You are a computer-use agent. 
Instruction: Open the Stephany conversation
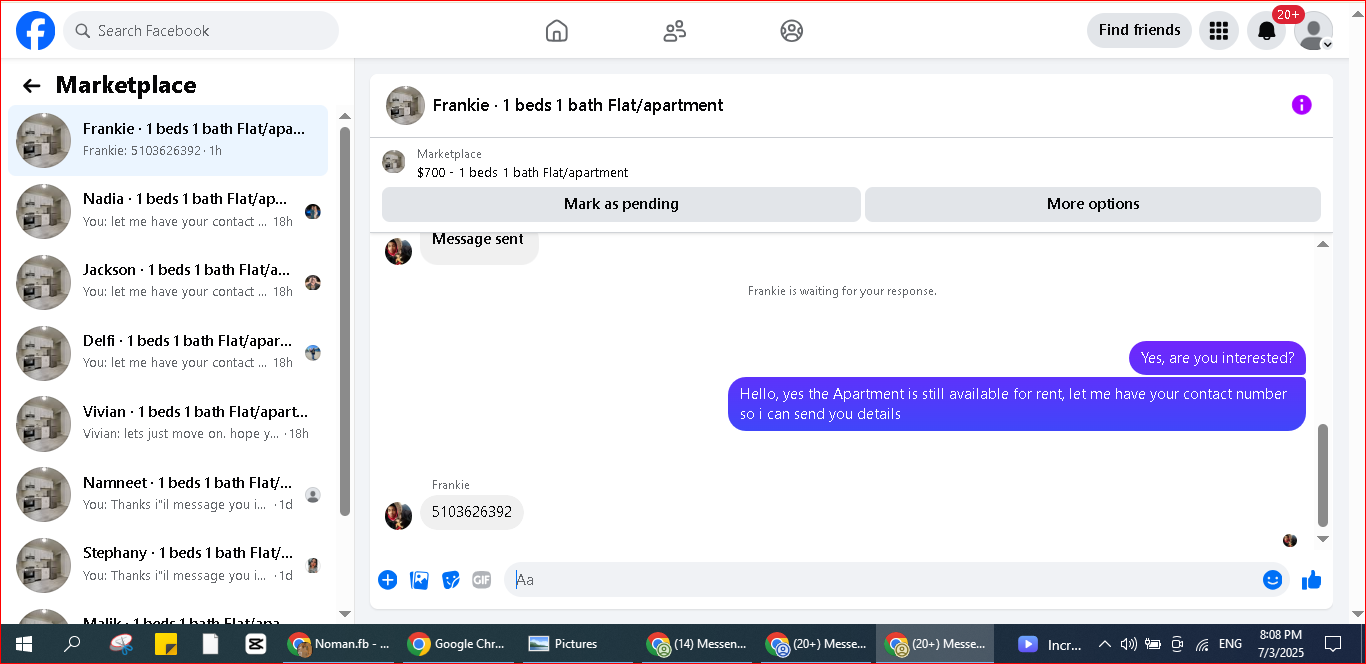[168, 565]
